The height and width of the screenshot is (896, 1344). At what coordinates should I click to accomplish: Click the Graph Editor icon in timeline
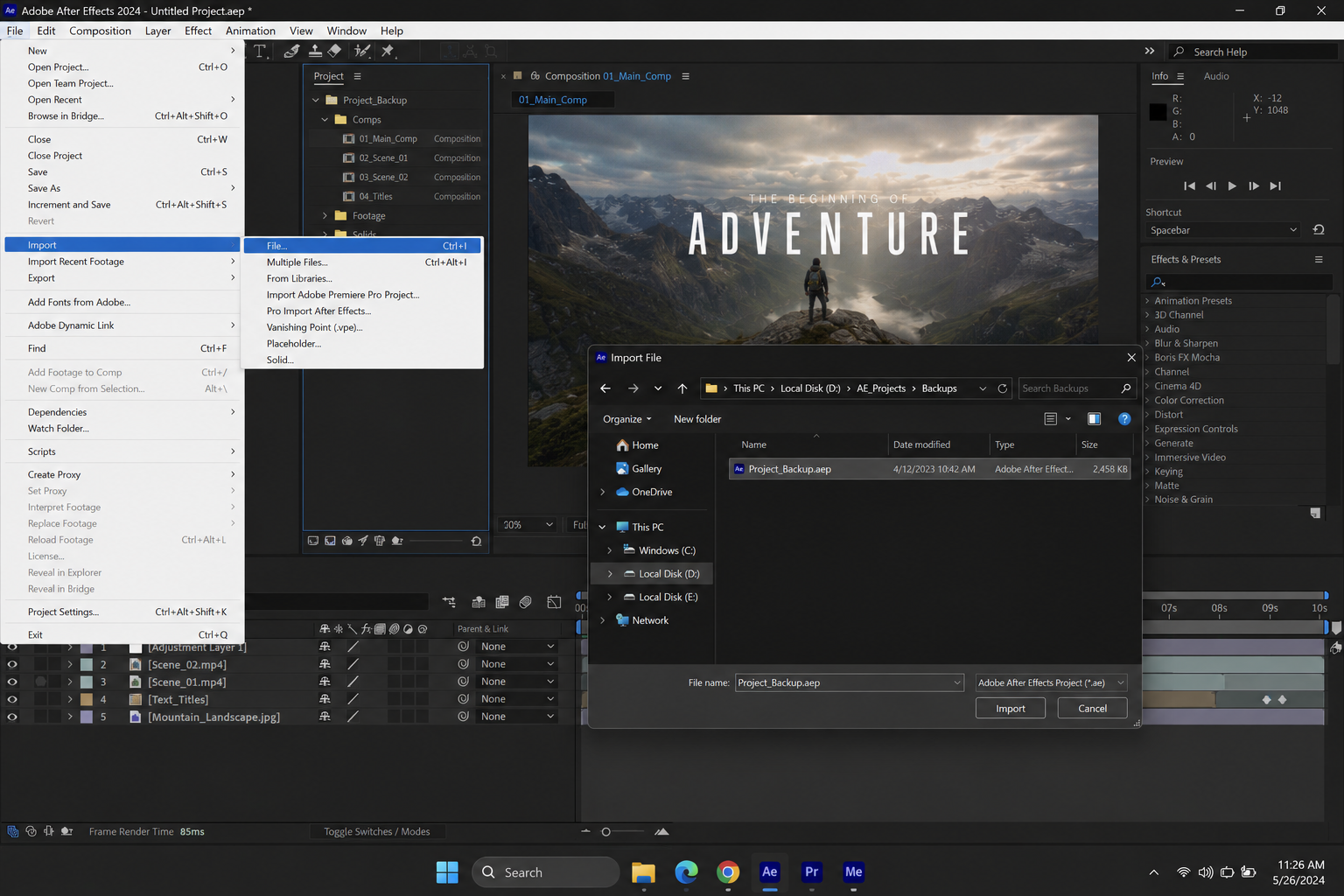point(554,602)
